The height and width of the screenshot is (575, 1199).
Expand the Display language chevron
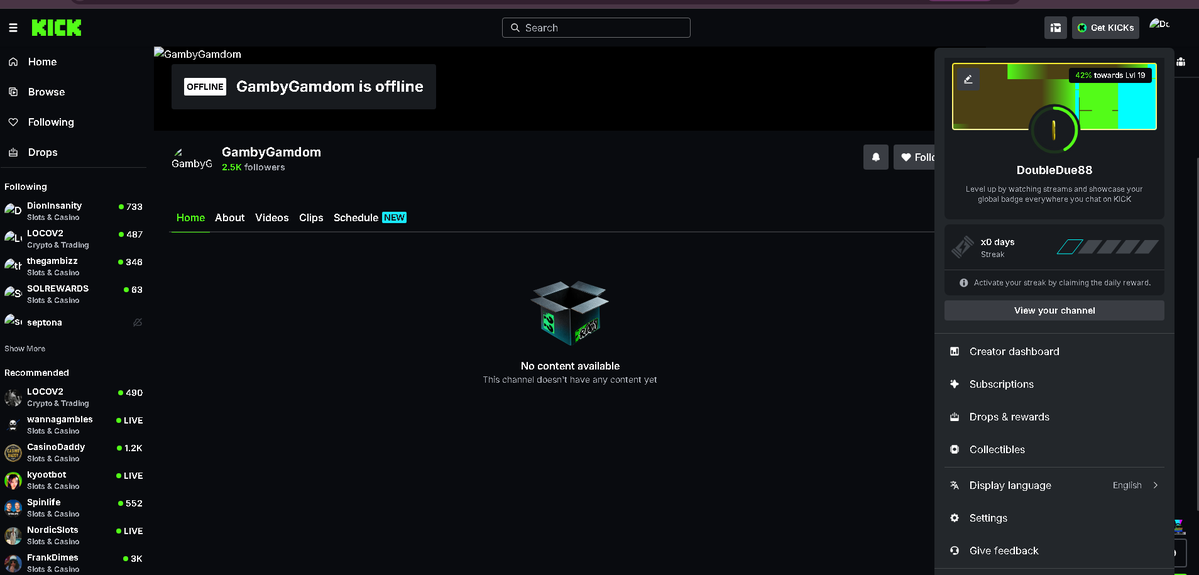tap(1155, 486)
